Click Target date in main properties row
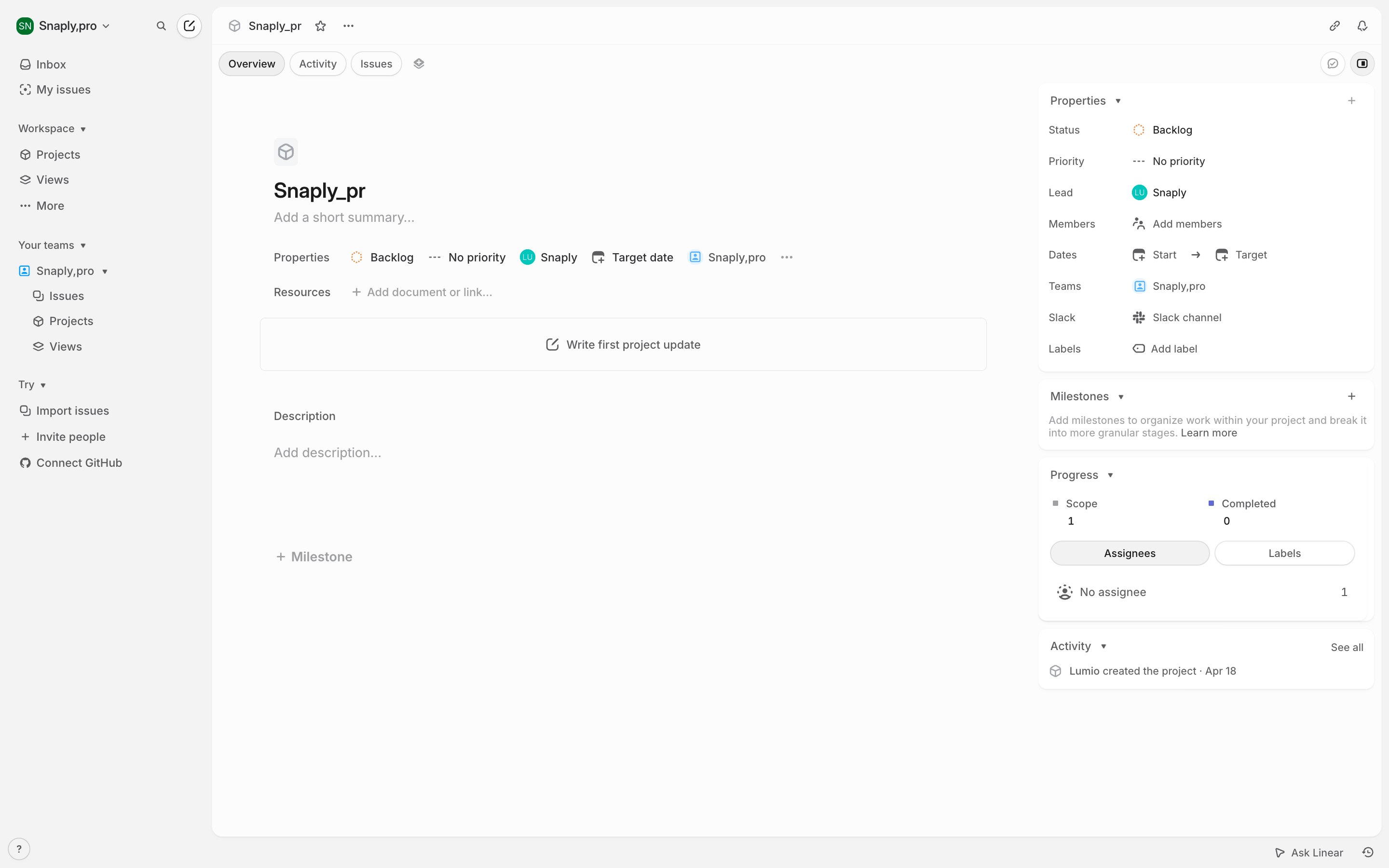 pos(632,258)
